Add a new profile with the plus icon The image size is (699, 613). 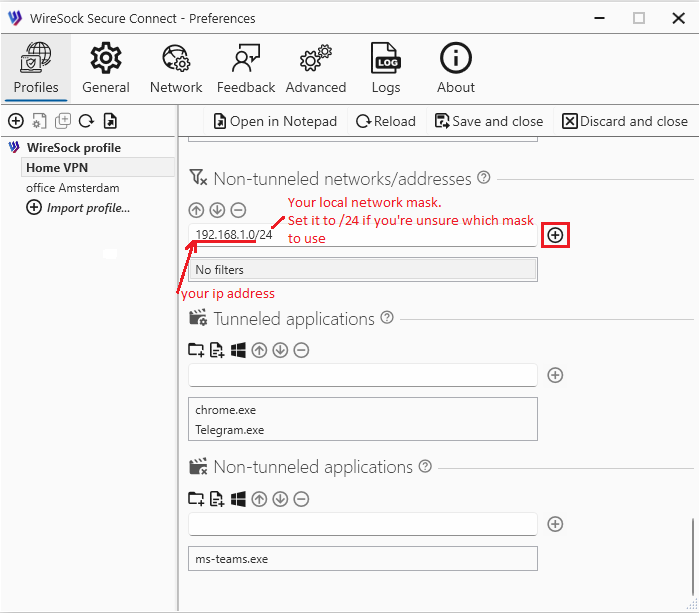point(16,121)
